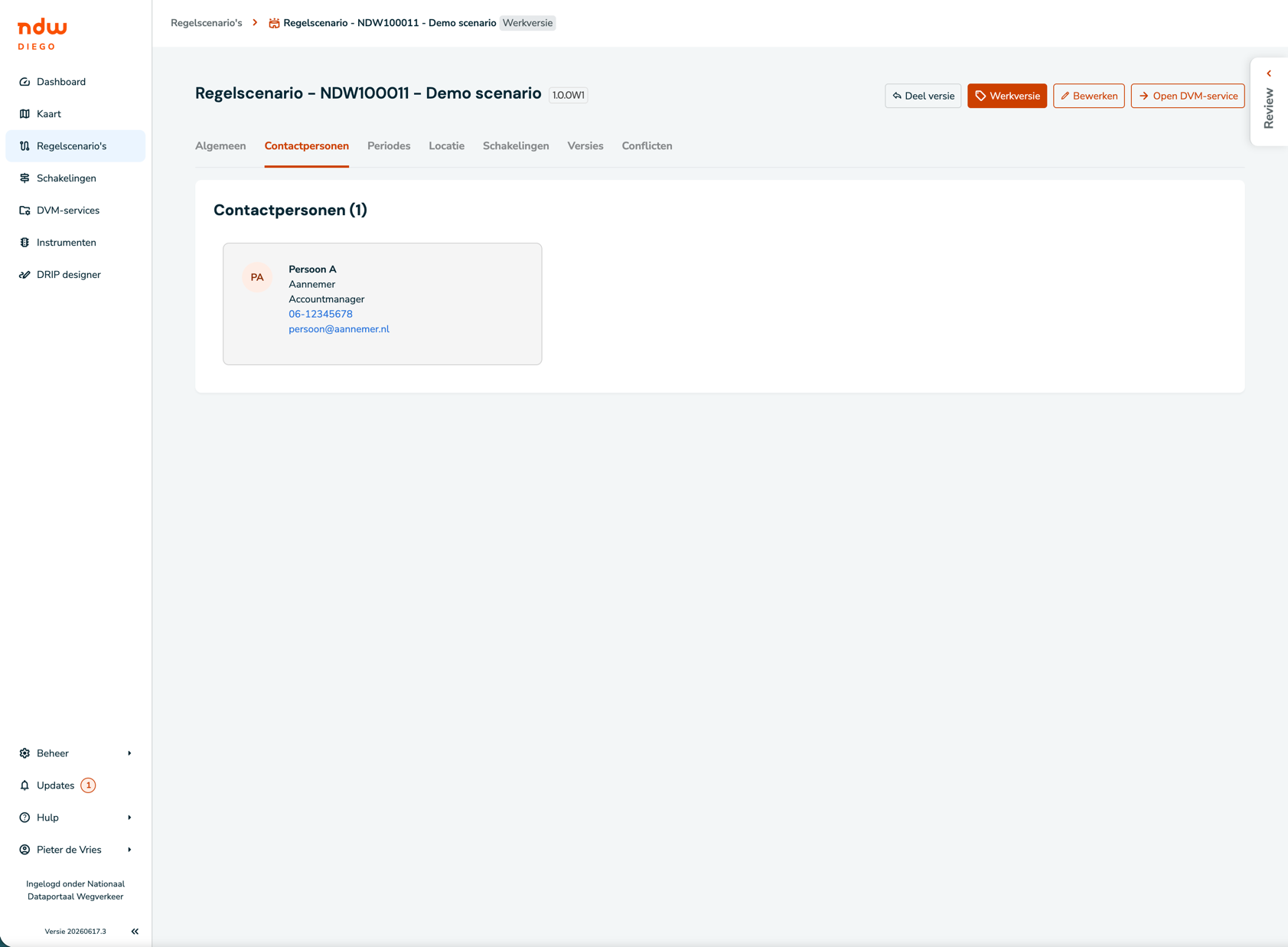Open DVM-service via header button
This screenshot has height=947, width=1288.
tap(1188, 96)
